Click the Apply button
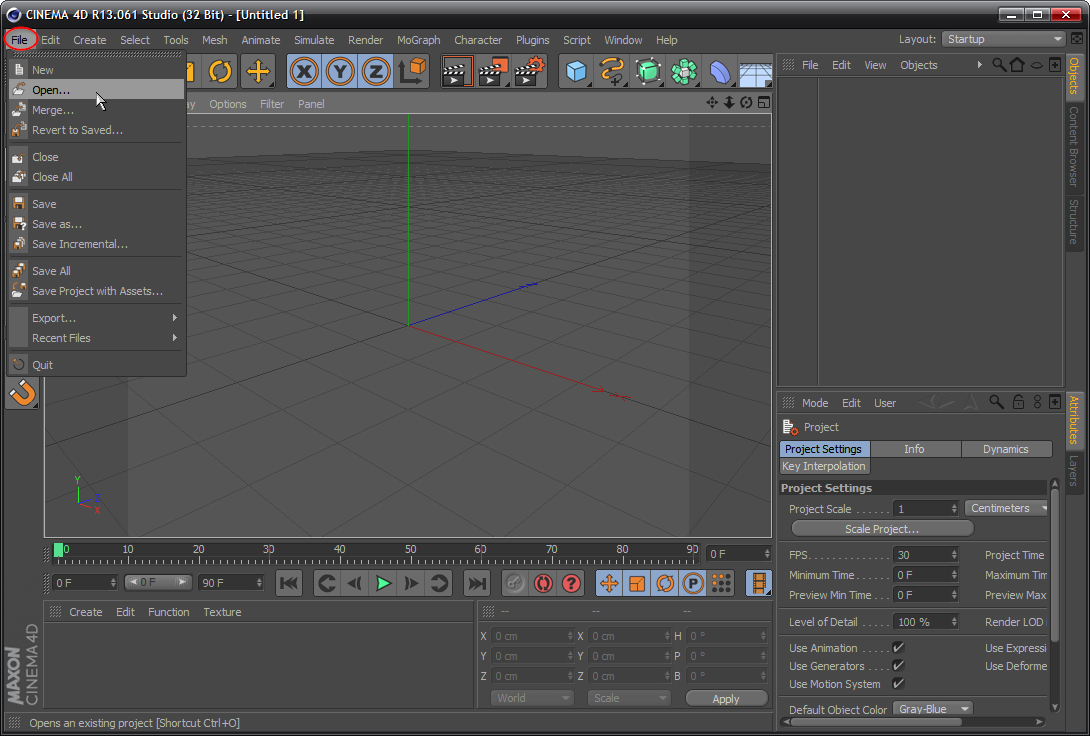This screenshot has height=736, width=1090. 726,698
